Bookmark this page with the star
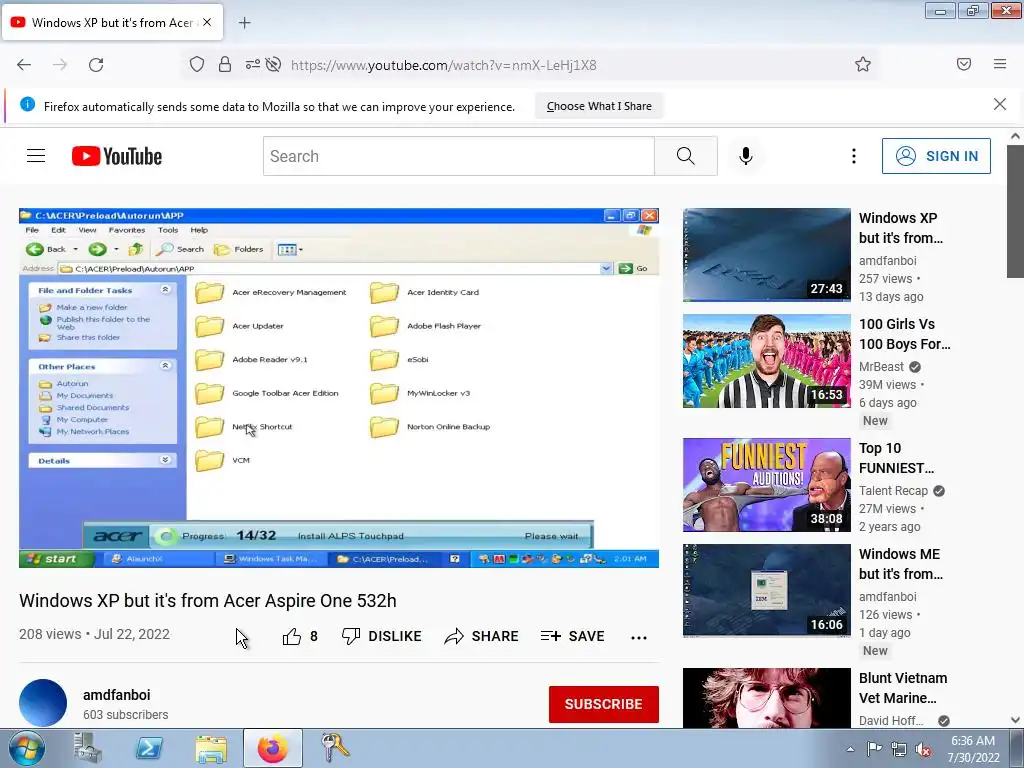 click(863, 65)
